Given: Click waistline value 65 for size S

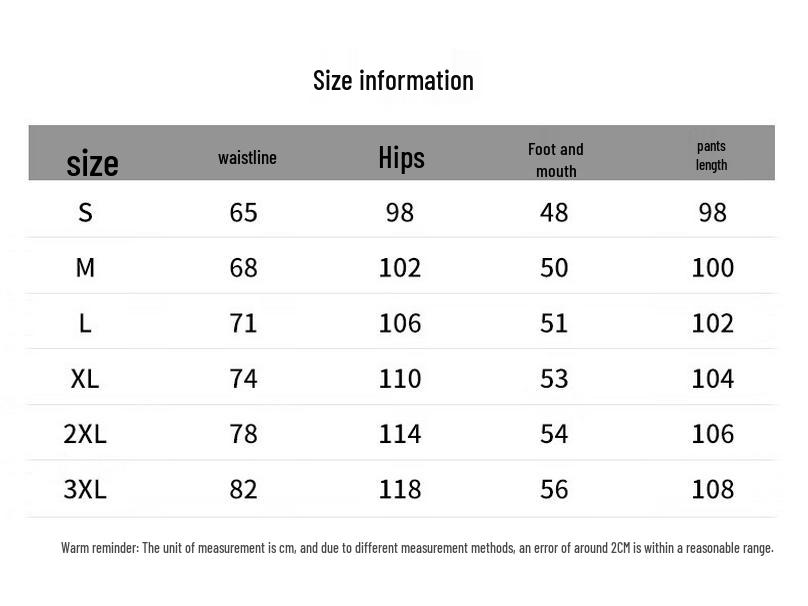Looking at the screenshot, I should coord(243,212).
